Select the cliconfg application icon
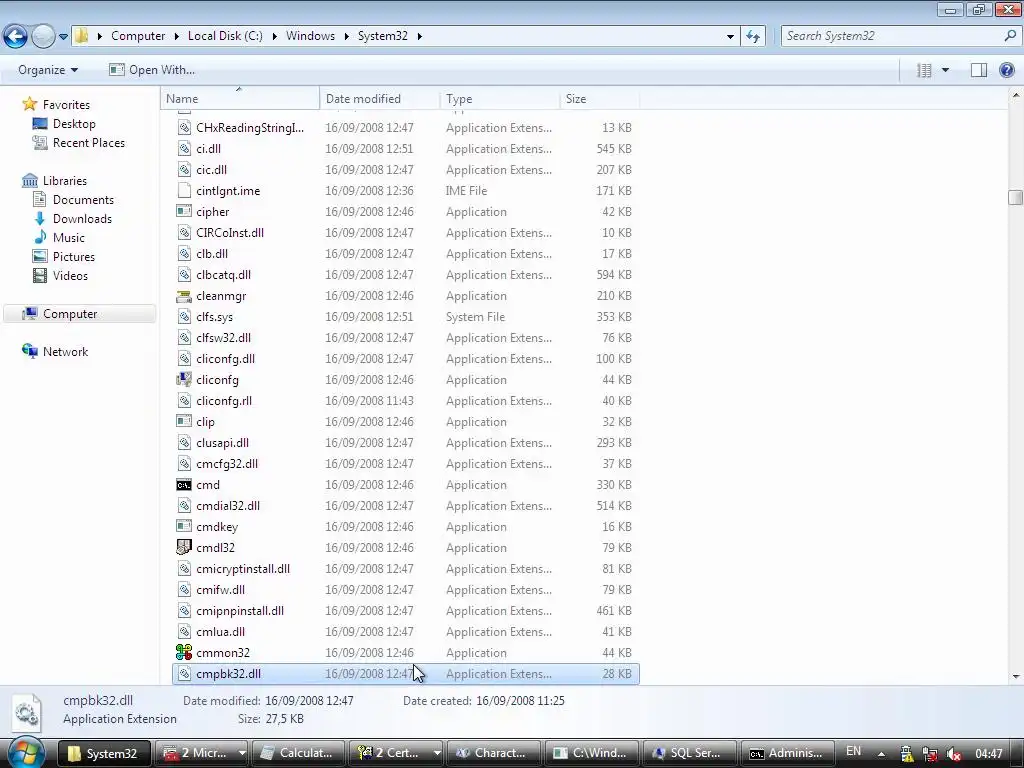1024x768 pixels. pos(184,379)
